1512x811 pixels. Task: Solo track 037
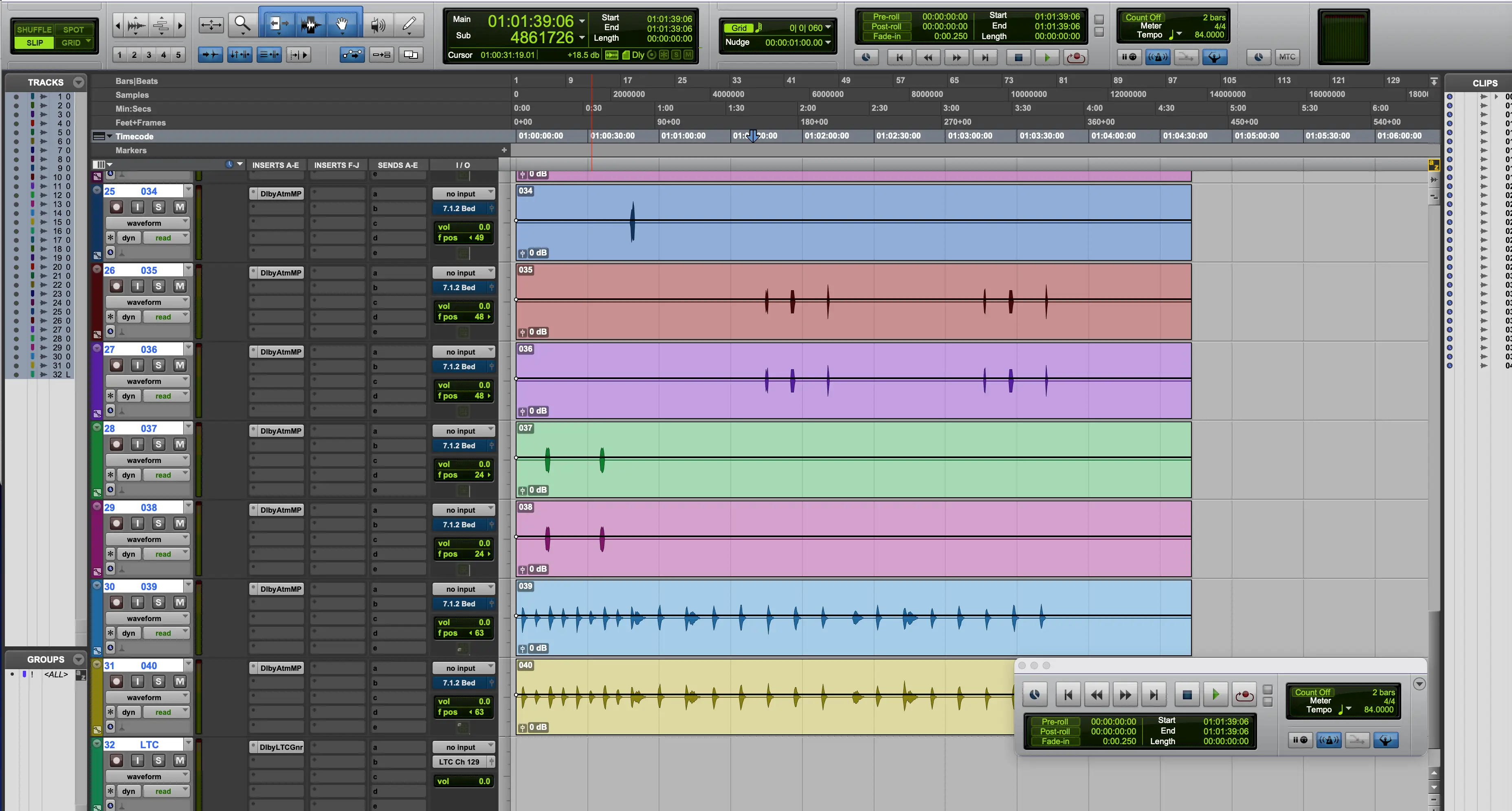[158, 444]
